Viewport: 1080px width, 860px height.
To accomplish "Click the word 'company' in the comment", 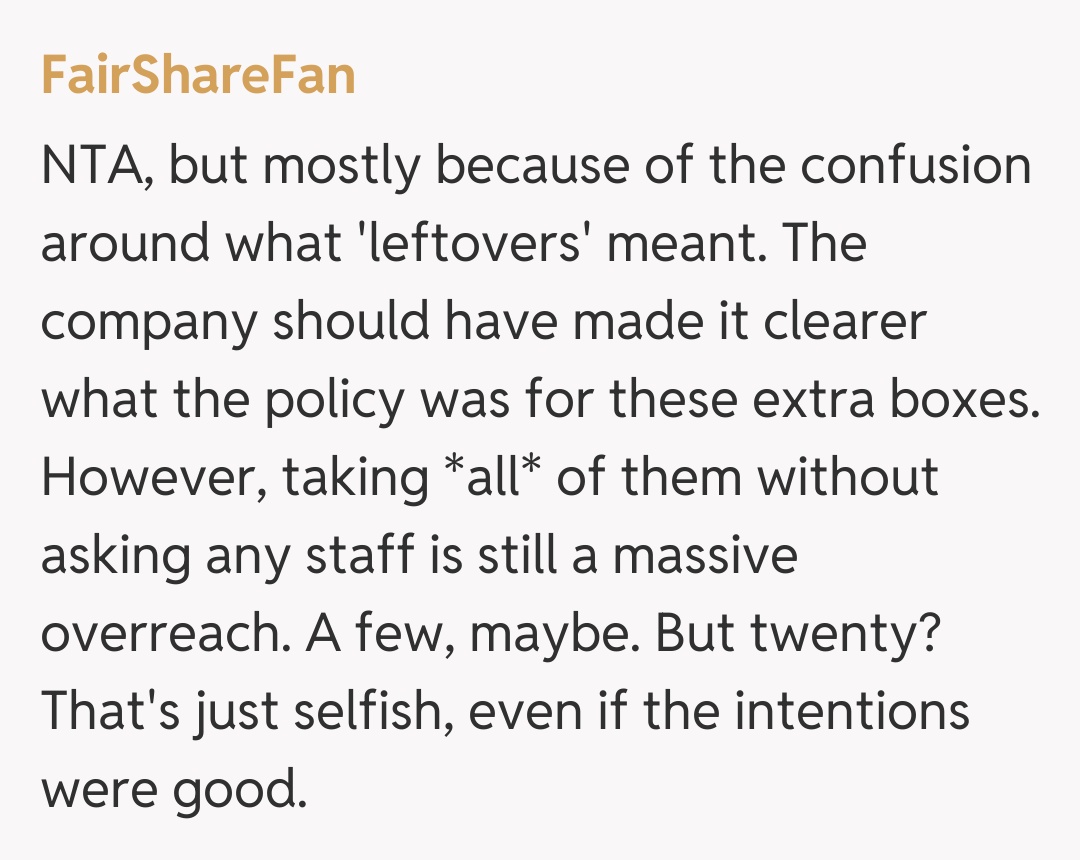I will click(148, 323).
